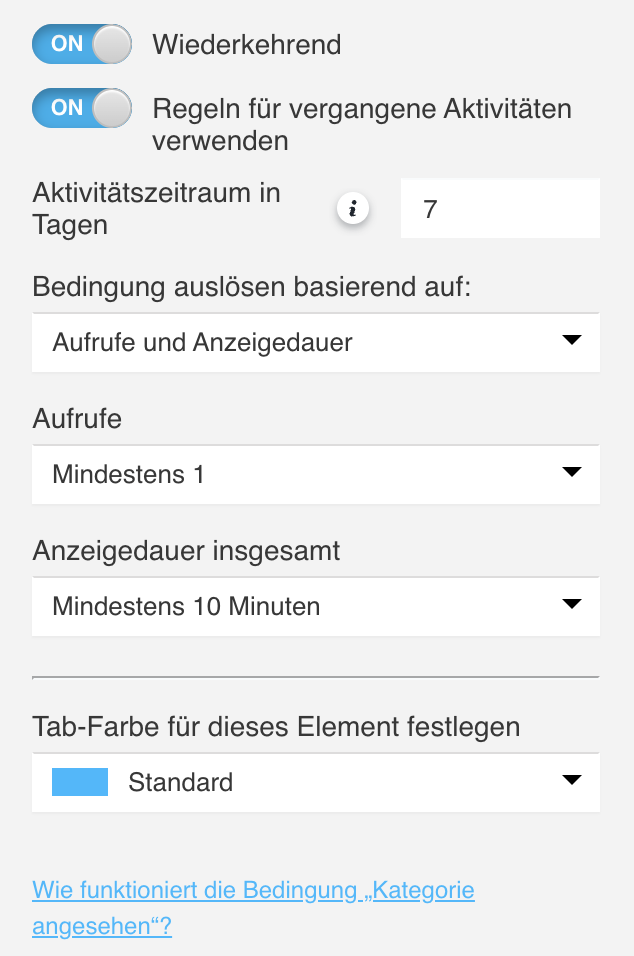Screen dimensions: 634x956
Task: Click the "Bedingung auslösen basierend auf" label
Action: pos(251,287)
